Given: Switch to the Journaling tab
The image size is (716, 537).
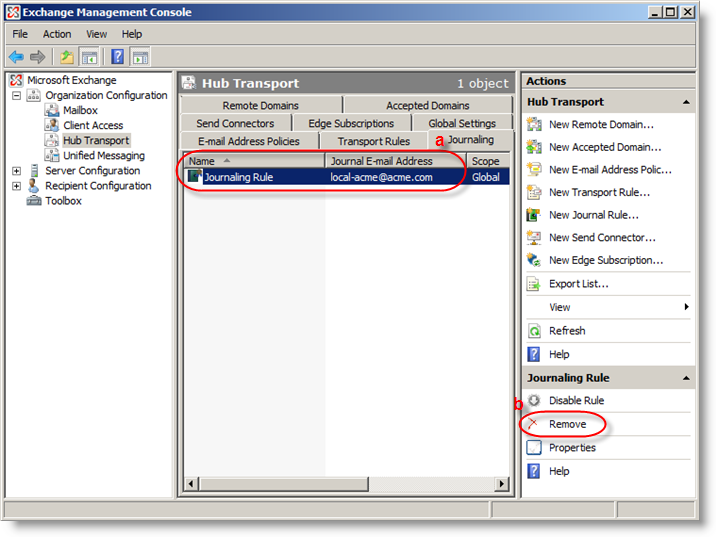Looking at the screenshot, I should pos(471,140).
